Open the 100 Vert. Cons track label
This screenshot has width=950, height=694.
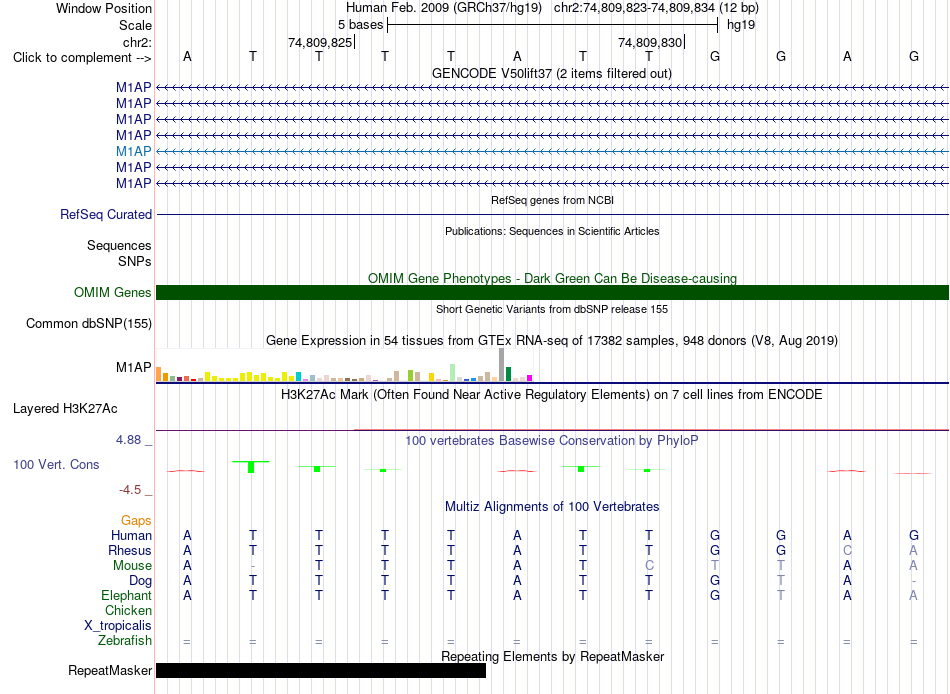[56, 464]
